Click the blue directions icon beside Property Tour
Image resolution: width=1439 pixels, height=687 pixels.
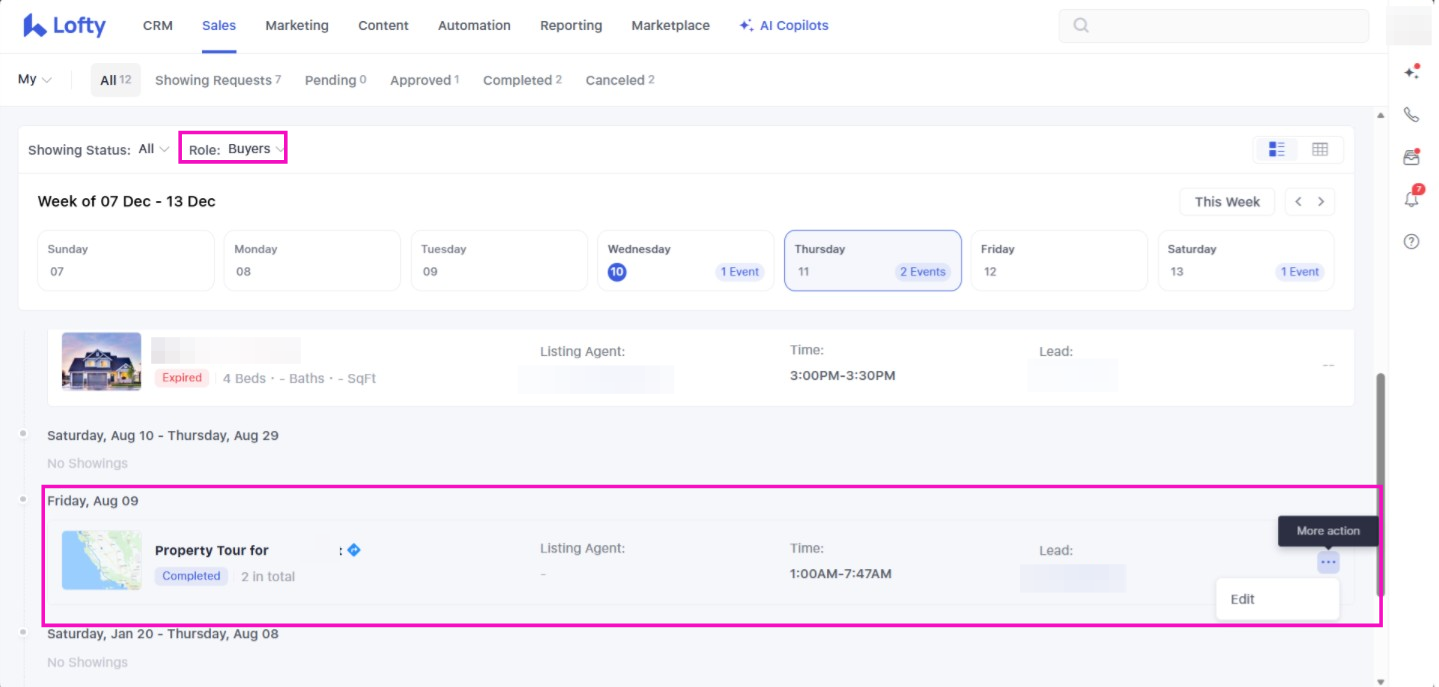click(x=353, y=550)
